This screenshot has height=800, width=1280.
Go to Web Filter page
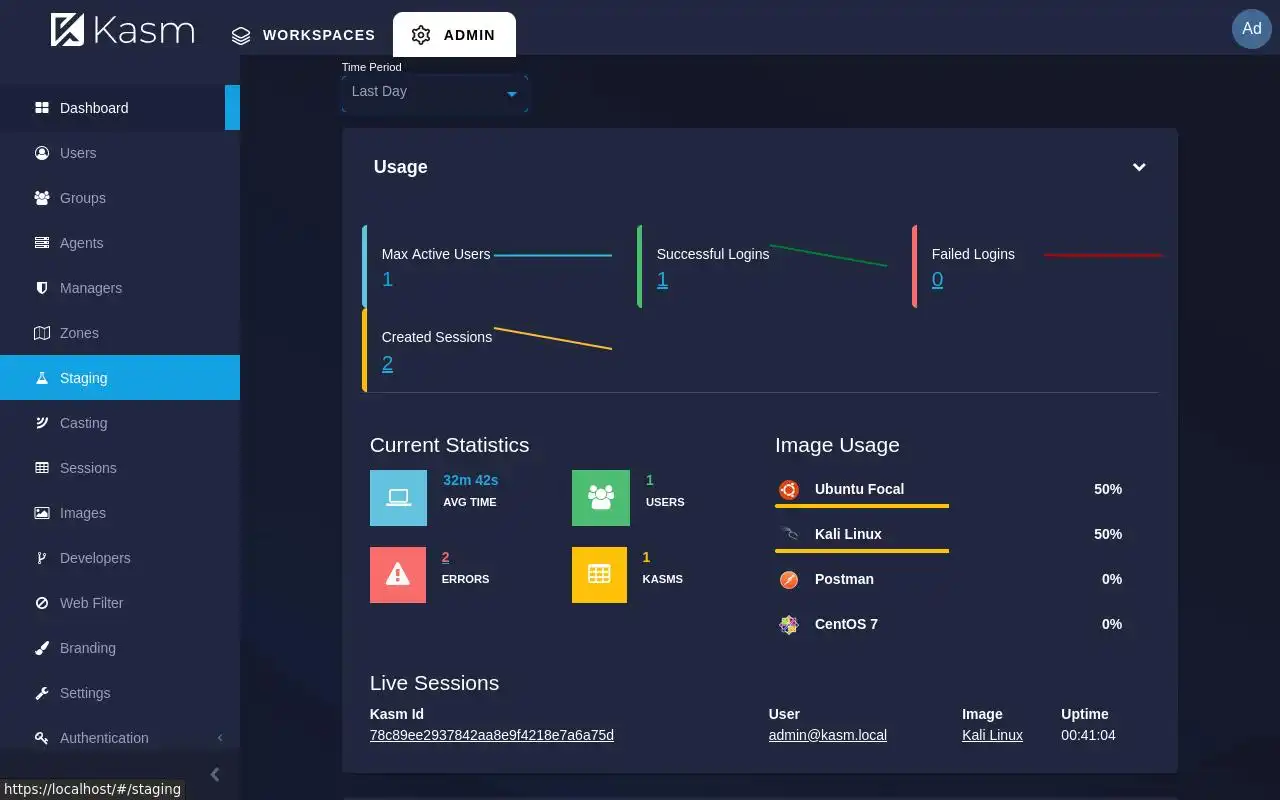(x=120, y=603)
